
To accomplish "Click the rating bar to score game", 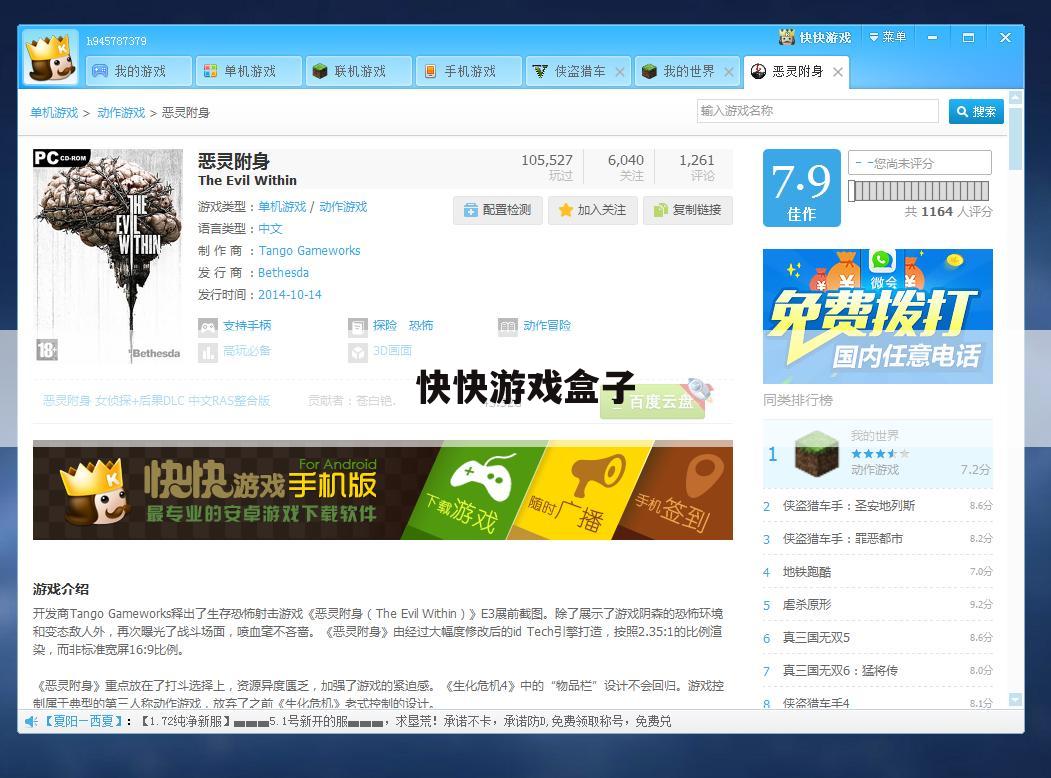I will [918, 191].
